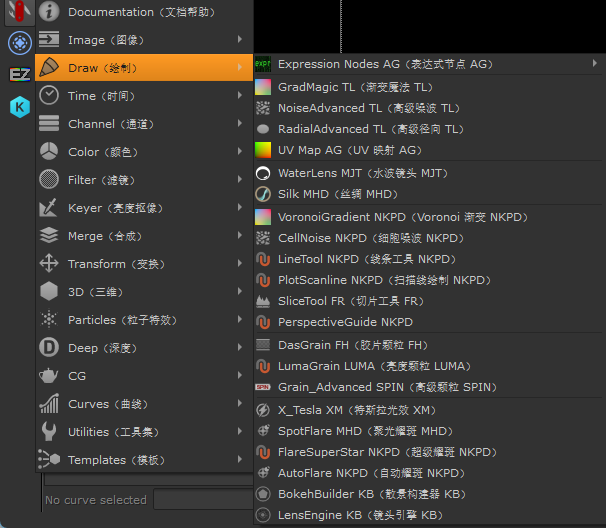The image size is (606, 528).
Task: Select CellNoise NKPD entry
Action: click(428, 238)
